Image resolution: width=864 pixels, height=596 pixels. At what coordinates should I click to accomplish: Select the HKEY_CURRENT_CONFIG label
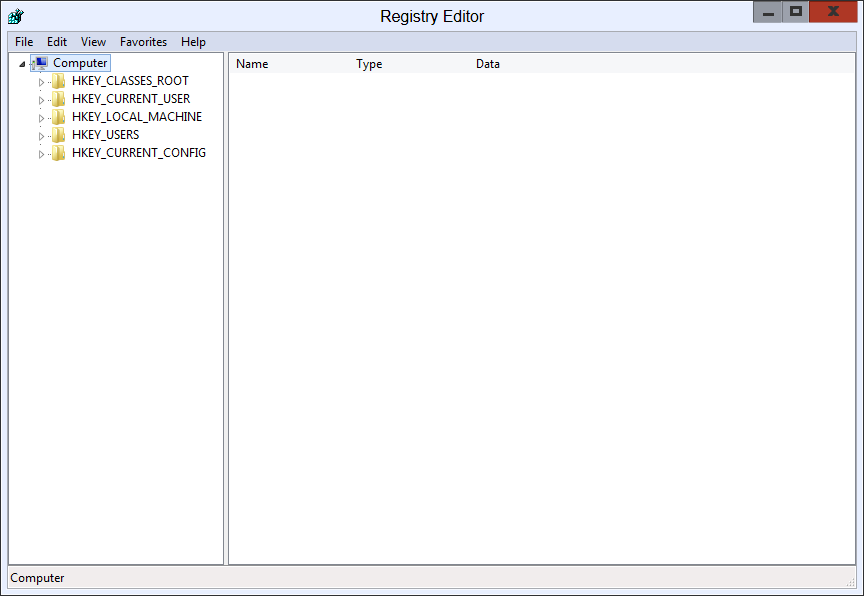[139, 153]
